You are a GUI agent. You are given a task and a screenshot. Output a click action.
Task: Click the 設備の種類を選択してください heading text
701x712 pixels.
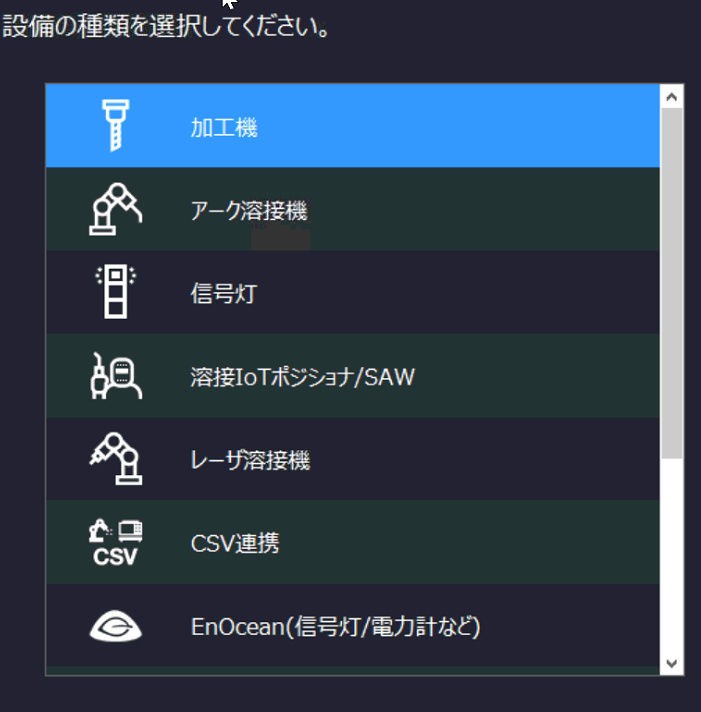(x=167, y=26)
